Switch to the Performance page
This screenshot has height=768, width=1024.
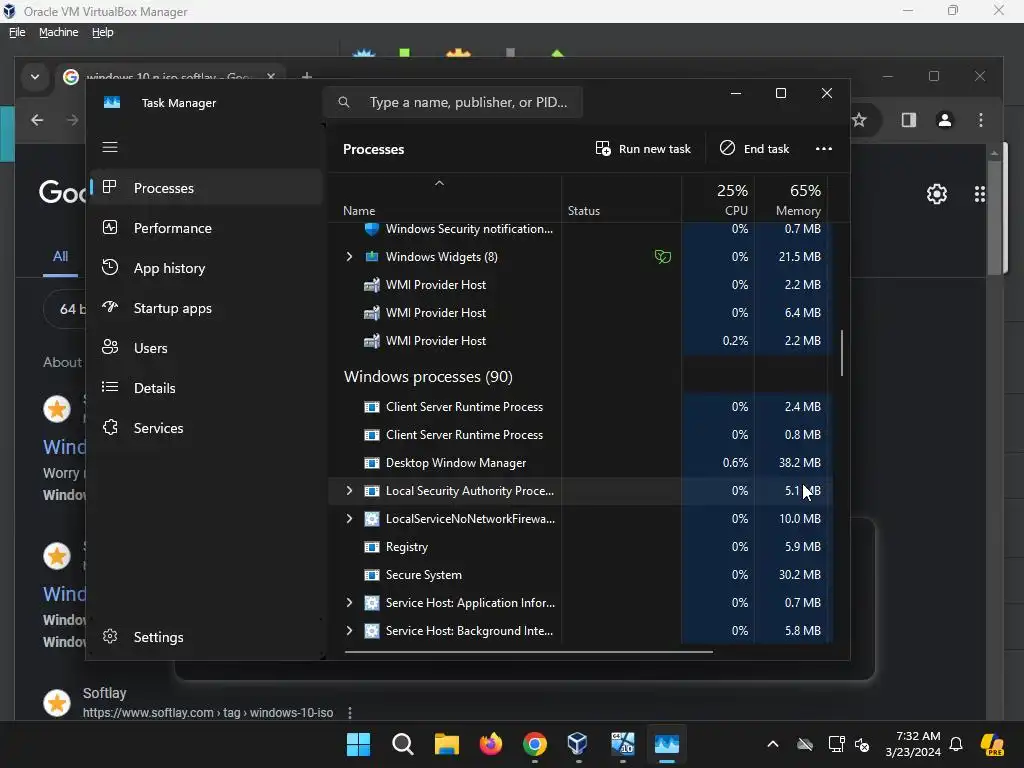(x=206, y=228)
